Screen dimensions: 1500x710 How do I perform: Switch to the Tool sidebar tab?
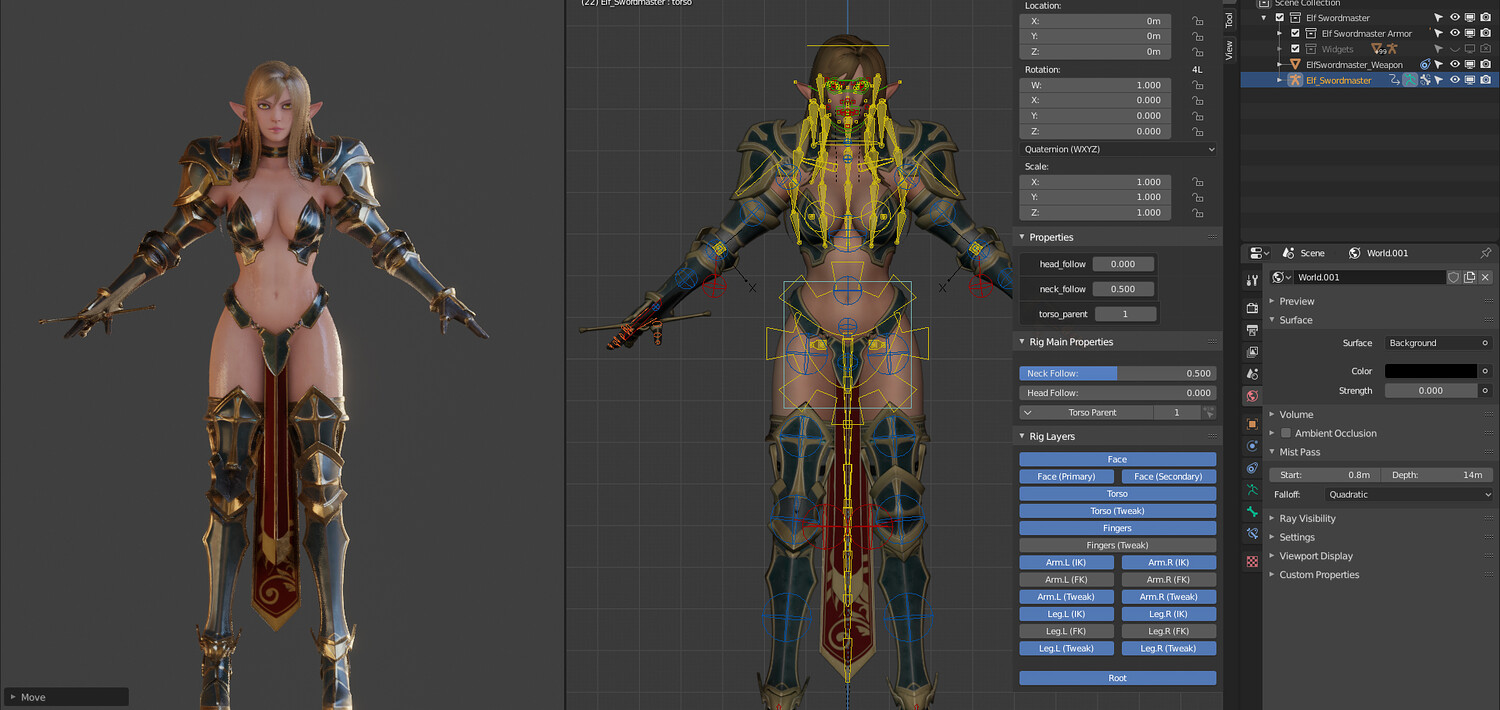pos(1230,19)
